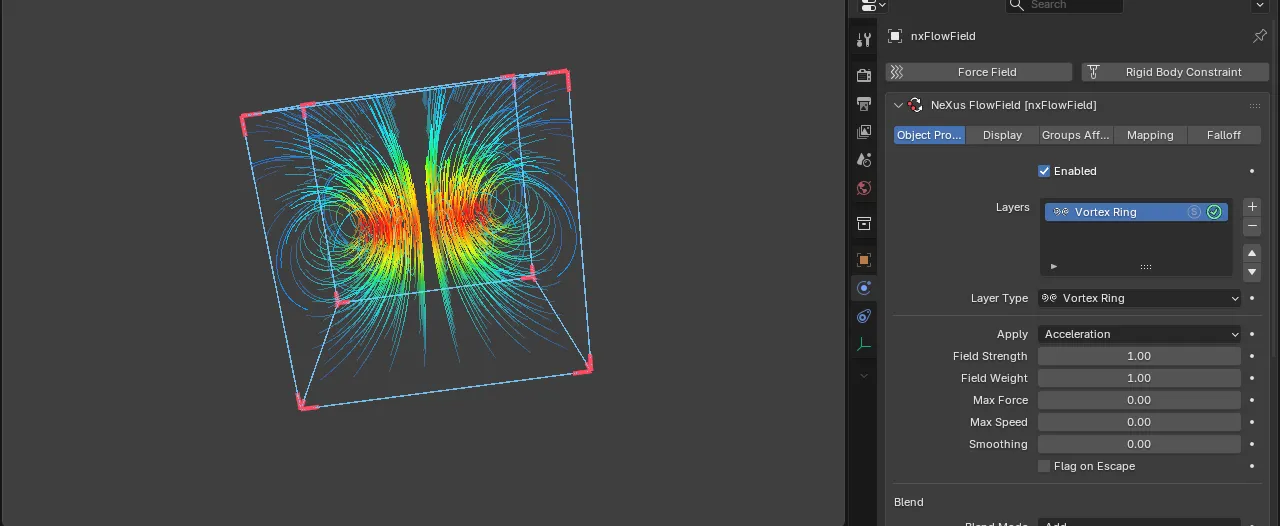Enable the Flag on Escape checkbox

[1044, 466]
